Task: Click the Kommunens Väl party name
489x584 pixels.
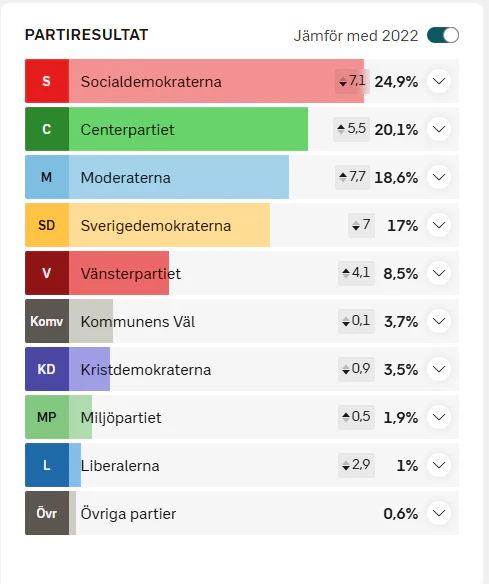Action: point(138,322)
